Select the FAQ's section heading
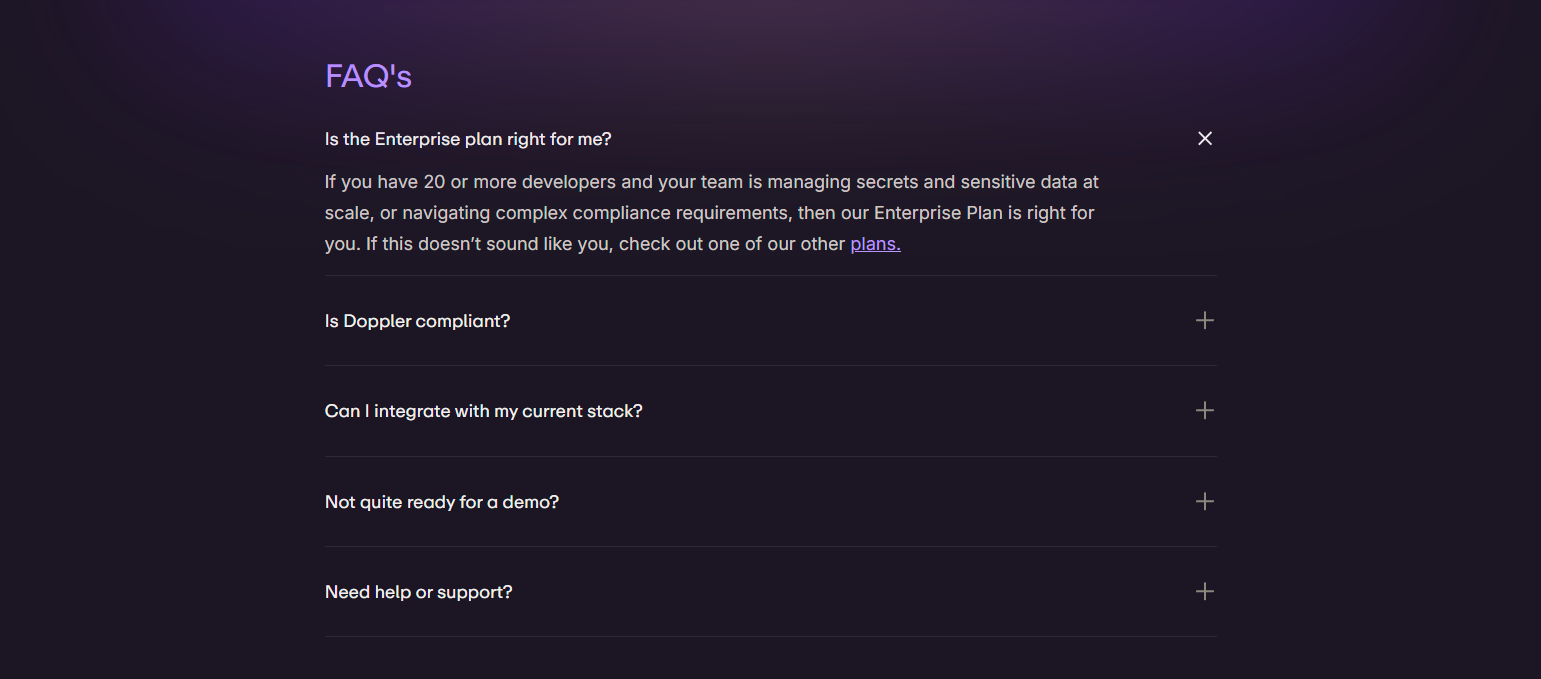The image size is (1541, 679). tap(368, 76)
